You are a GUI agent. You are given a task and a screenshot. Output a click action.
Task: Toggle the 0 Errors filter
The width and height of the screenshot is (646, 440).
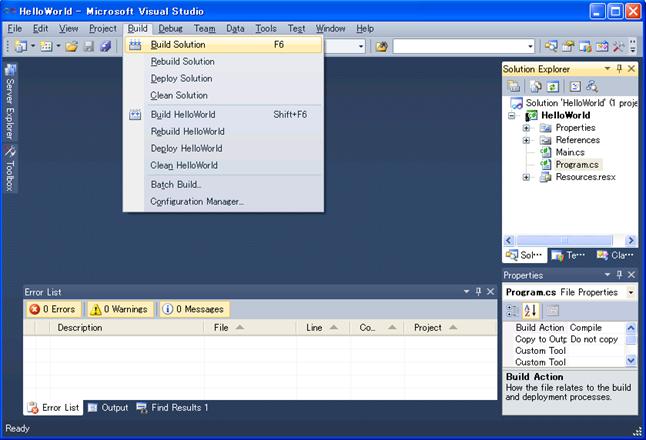click(54, 309)
